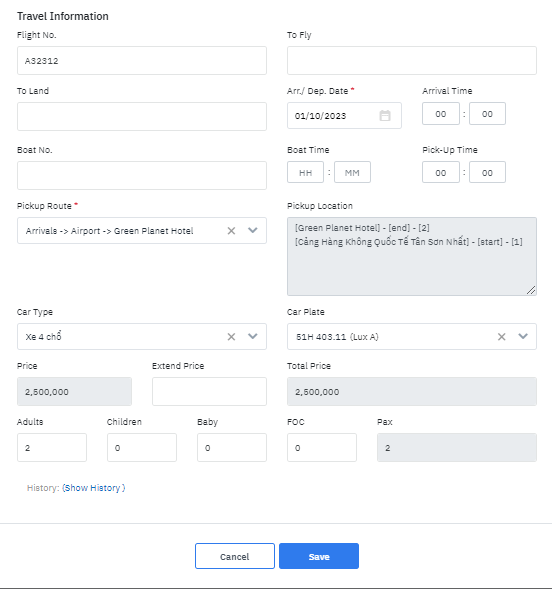Click the Save button
The image size is (552, 589).
(x=319, y=556)
